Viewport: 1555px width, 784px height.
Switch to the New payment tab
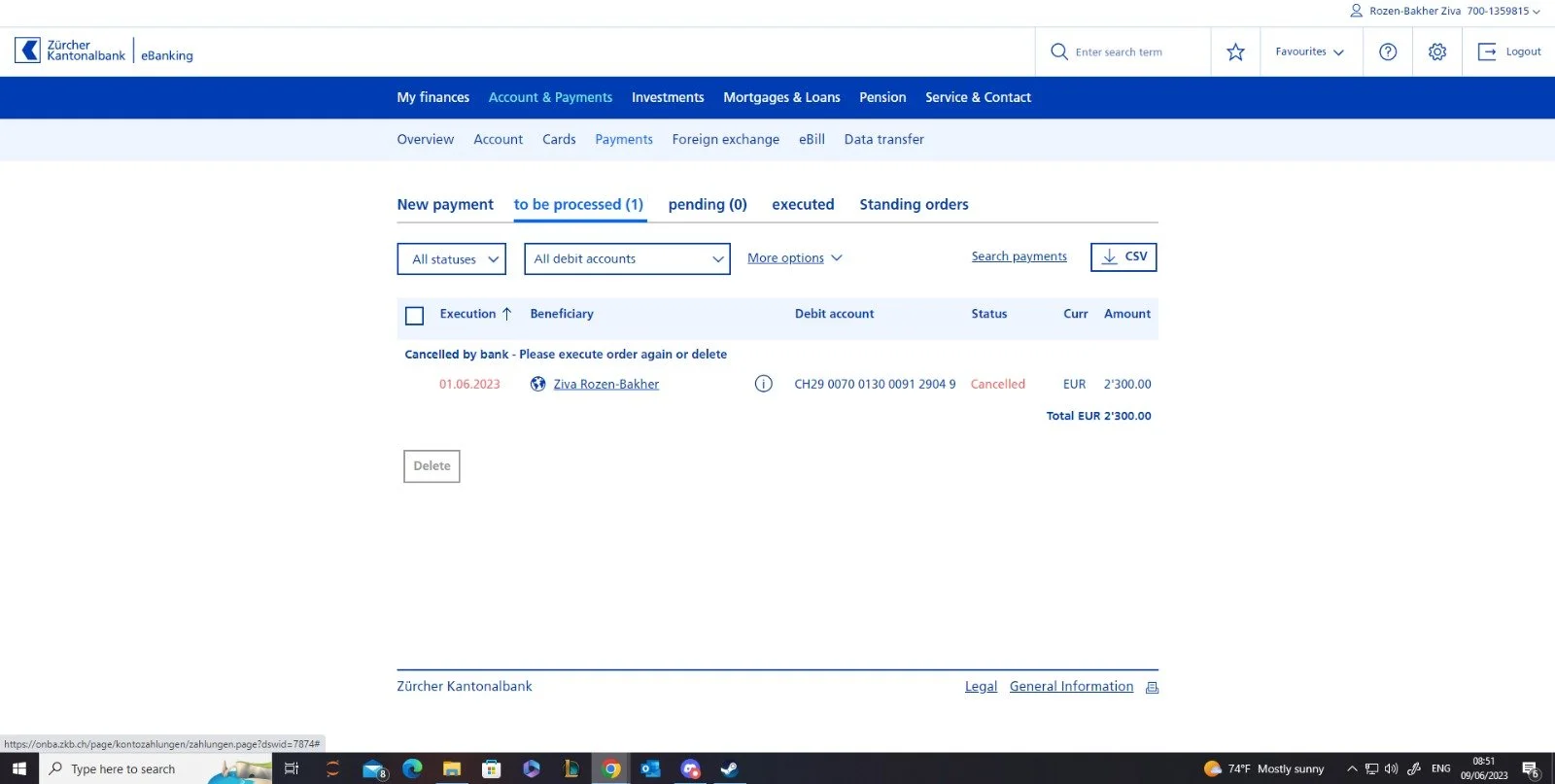[x=445, y=204]
